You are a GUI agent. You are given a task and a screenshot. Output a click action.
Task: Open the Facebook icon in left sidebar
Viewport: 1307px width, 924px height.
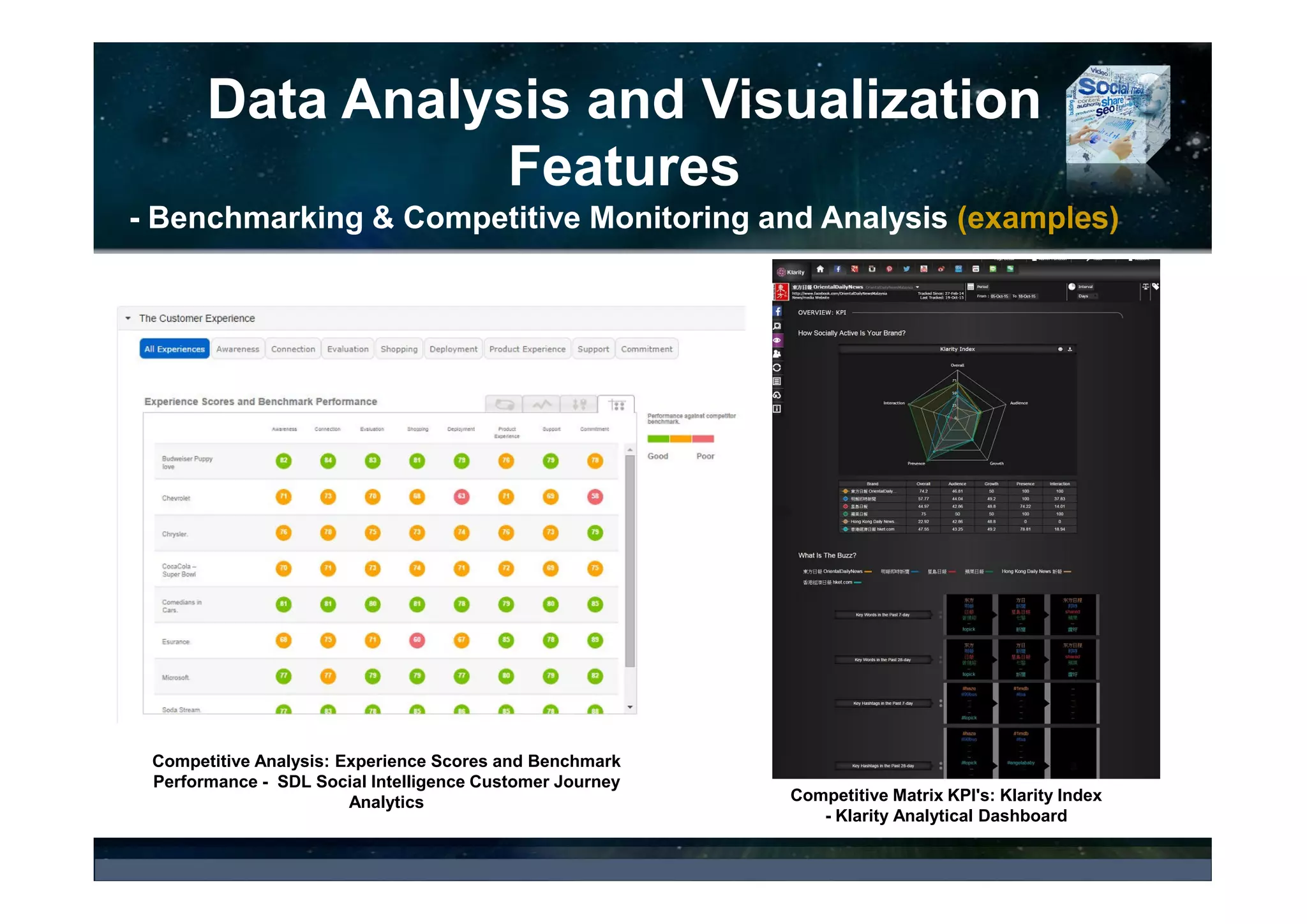(777, 311)
